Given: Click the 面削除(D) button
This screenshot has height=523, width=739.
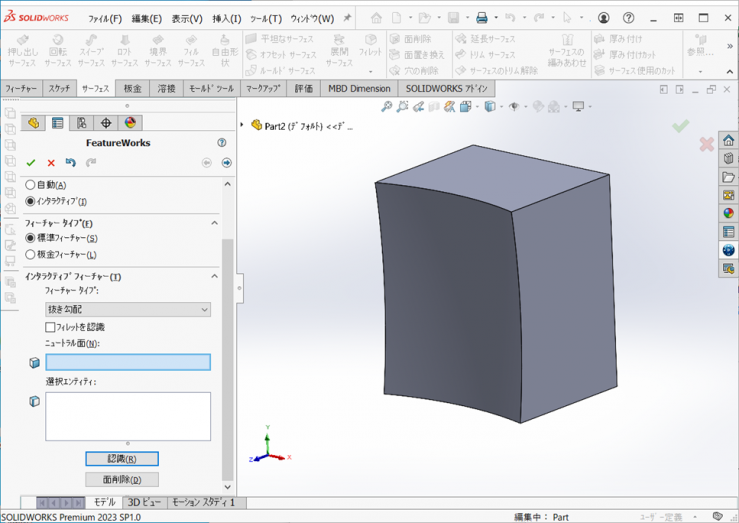Looking at the screenshot, I should 122,480.
